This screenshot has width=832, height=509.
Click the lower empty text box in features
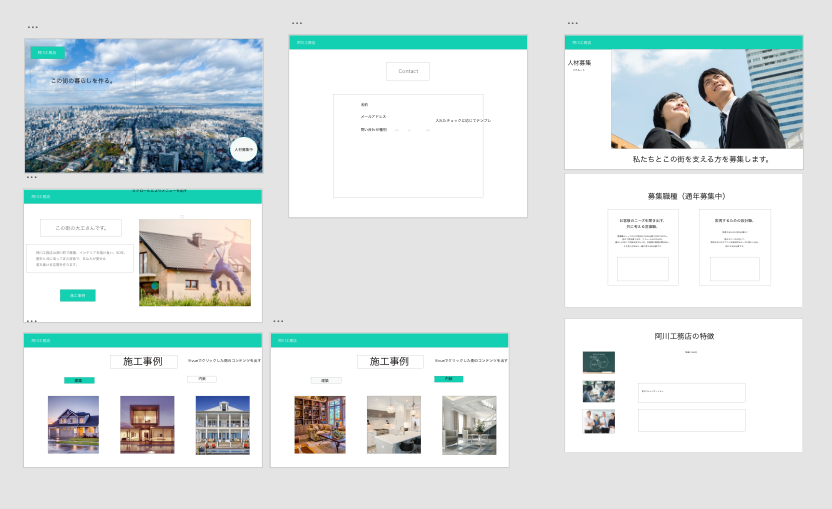click(691, 420)
